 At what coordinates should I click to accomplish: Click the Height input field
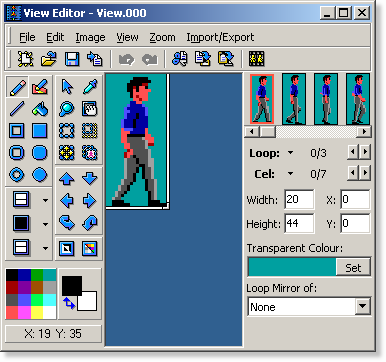(x=299, y=223)
